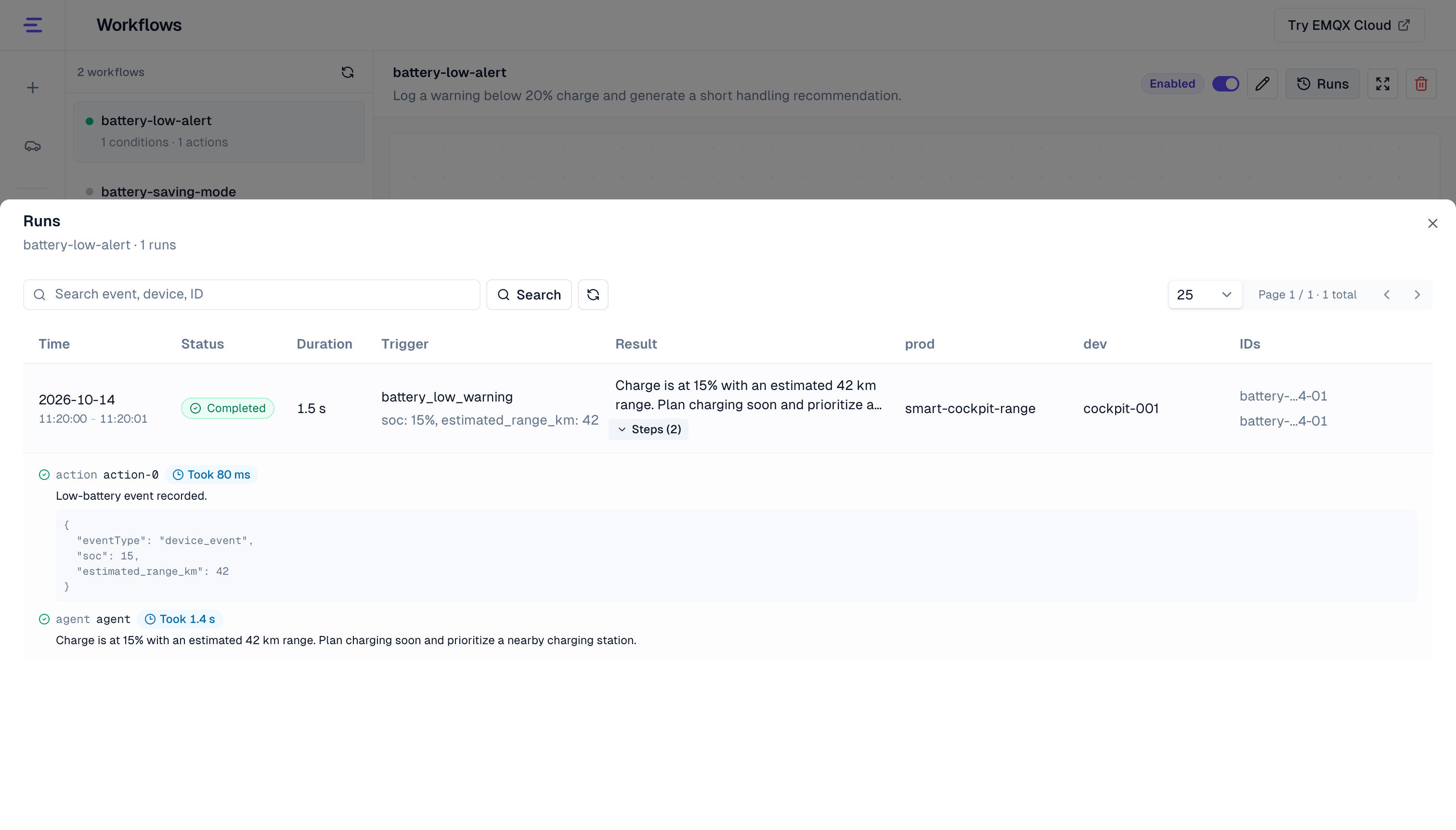Refresh the runs table
This screenshot has width=1456, height=830.
click(593, 295)
